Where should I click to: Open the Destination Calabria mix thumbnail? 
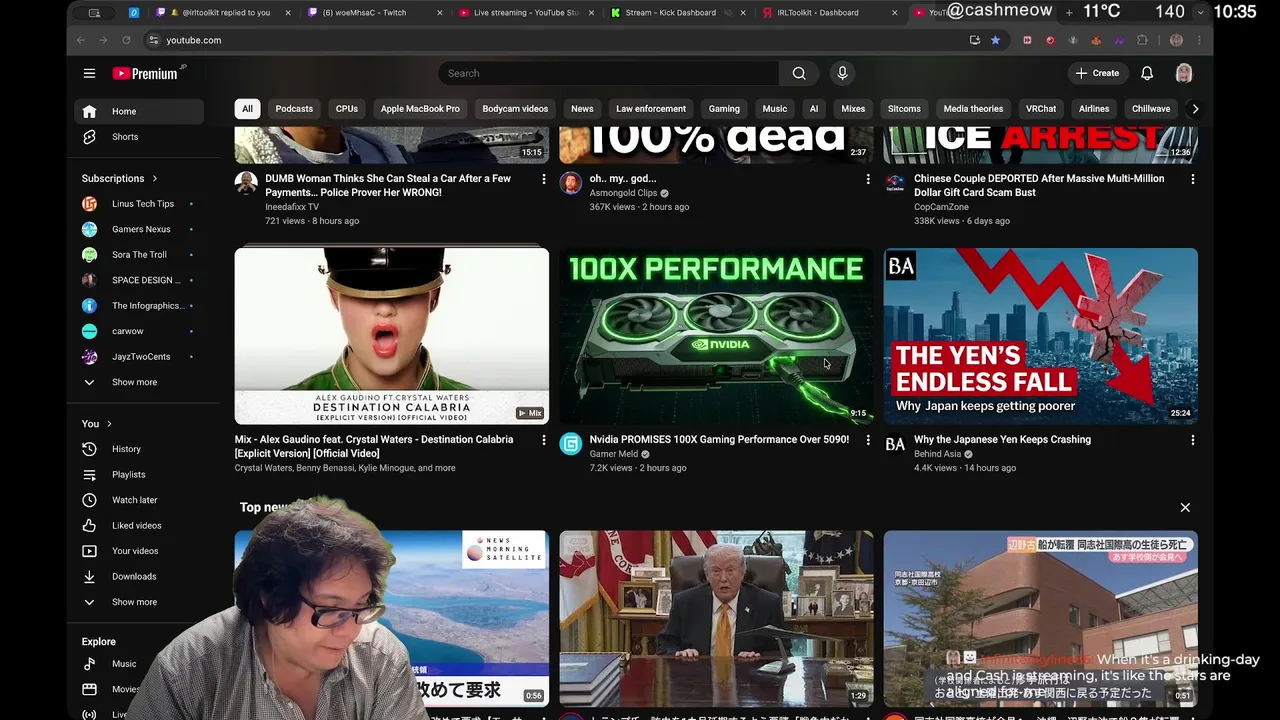click(x=392, y=336)
